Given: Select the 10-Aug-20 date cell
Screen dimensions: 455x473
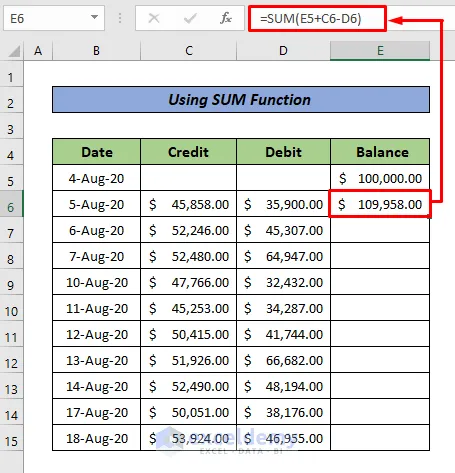Looking at the screenshot, I should click(x=97, y=282).
